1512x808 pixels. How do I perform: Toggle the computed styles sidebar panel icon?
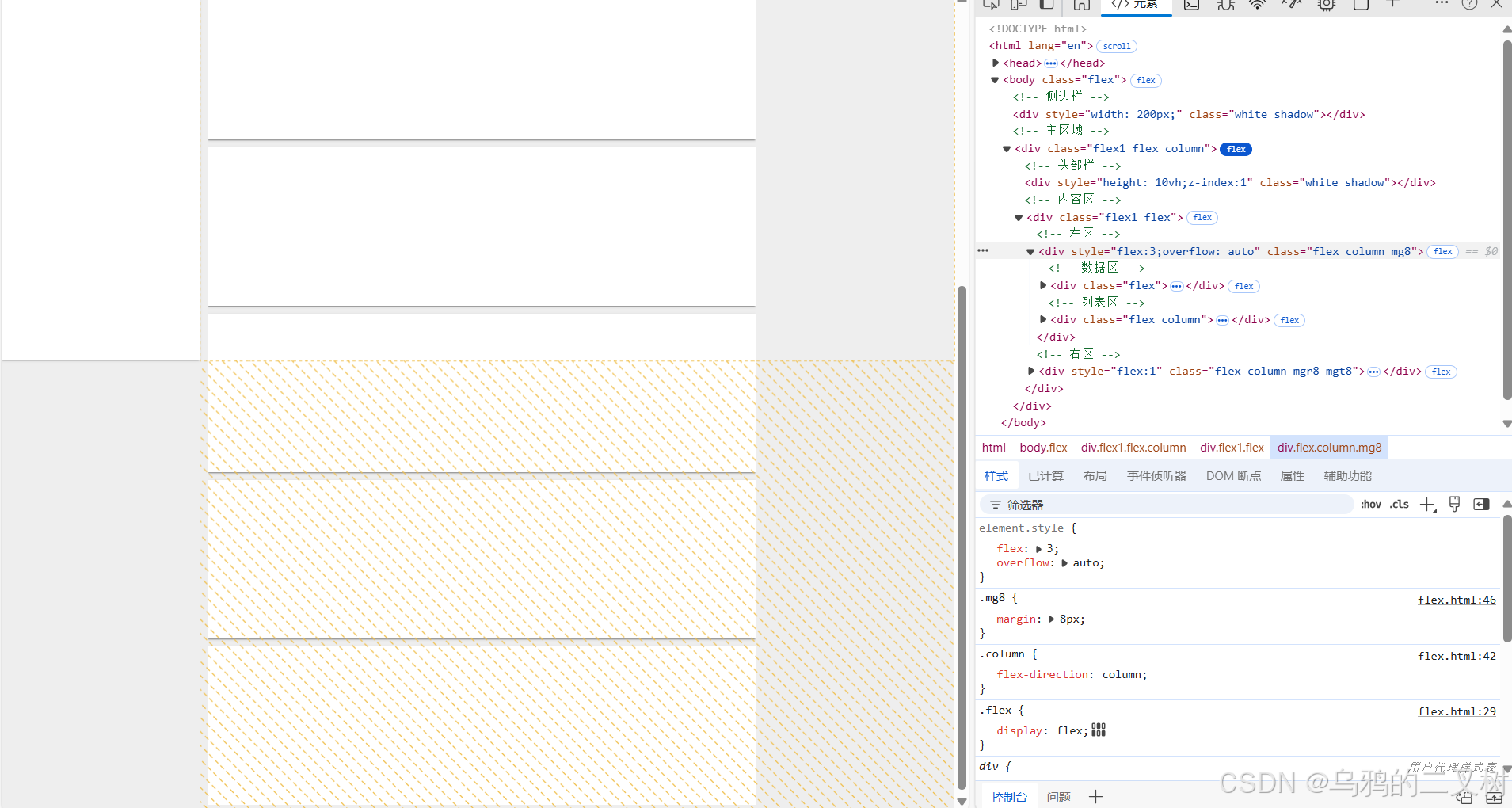[x=1480, y=504]
